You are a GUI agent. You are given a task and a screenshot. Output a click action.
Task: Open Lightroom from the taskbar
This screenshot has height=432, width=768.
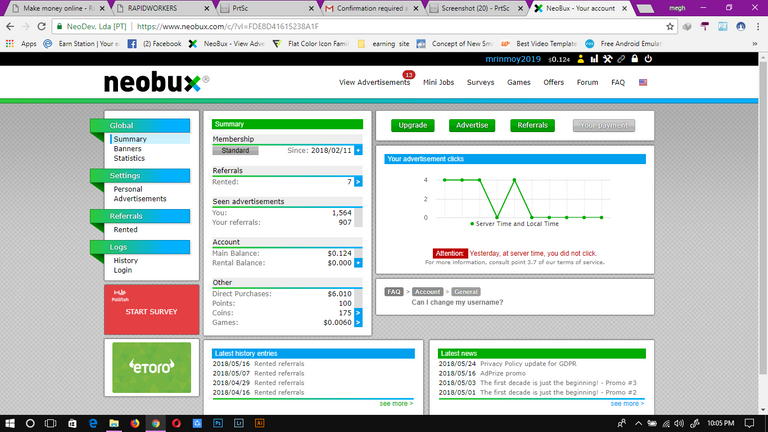click(239, 423)
